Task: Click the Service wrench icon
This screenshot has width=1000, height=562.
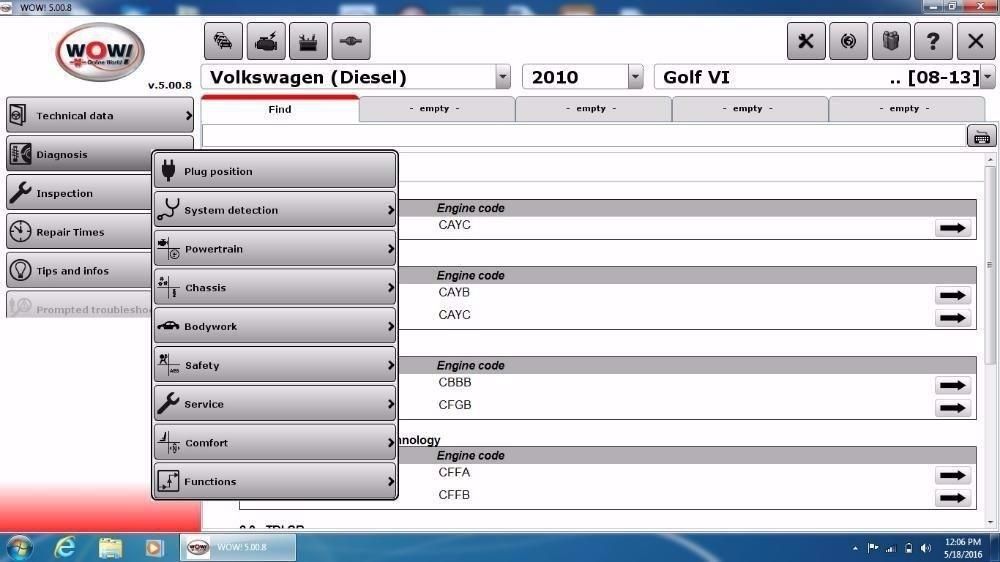Action: coord(168,403)
